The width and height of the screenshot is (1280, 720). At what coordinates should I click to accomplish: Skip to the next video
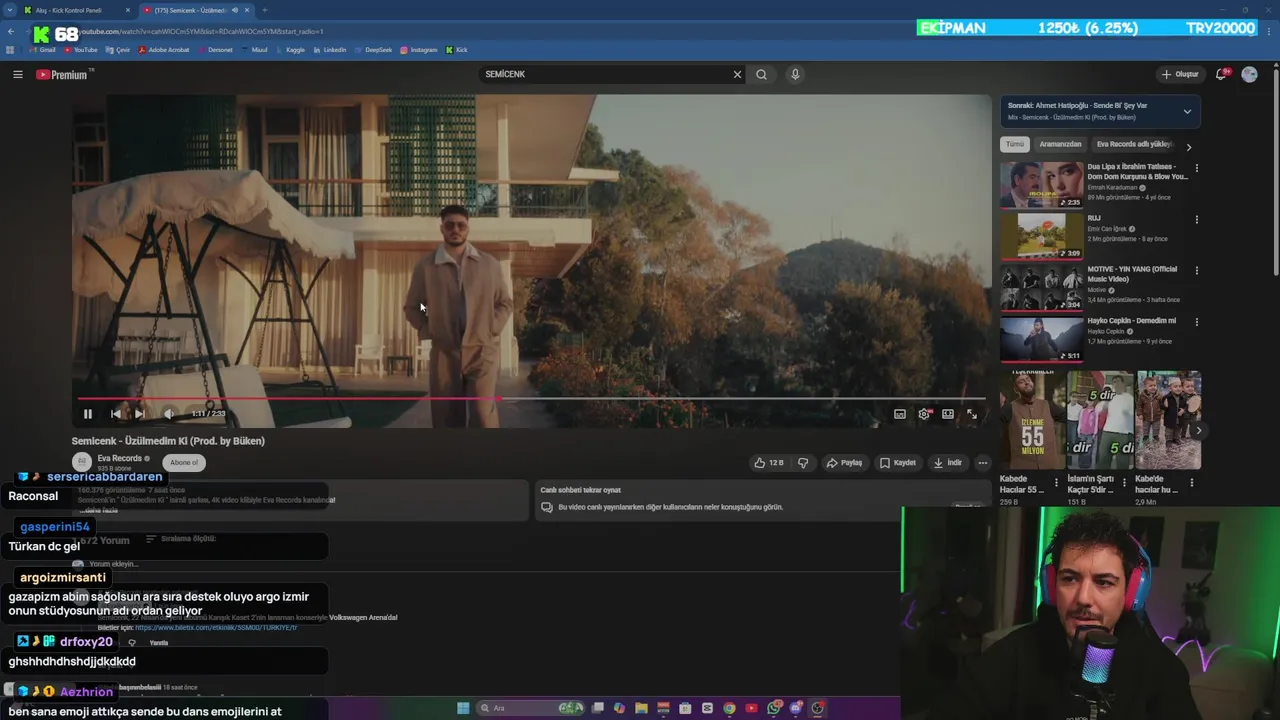140,414
